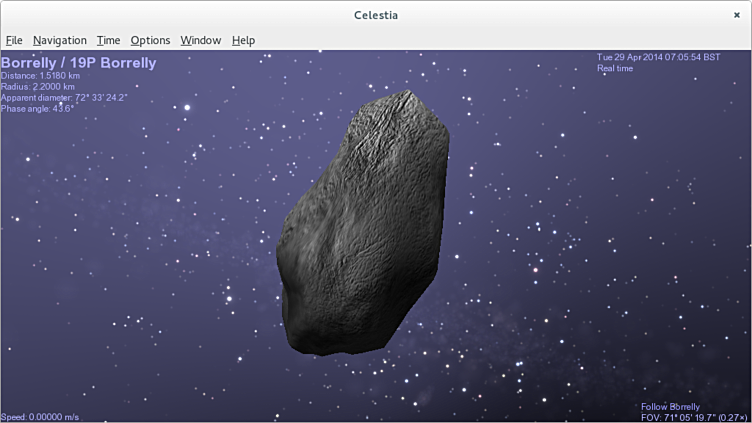Image resolution: width=752 pixels, height=423 pixels.
Task: Click the FOV readout
Action: [x=693, y=417]
